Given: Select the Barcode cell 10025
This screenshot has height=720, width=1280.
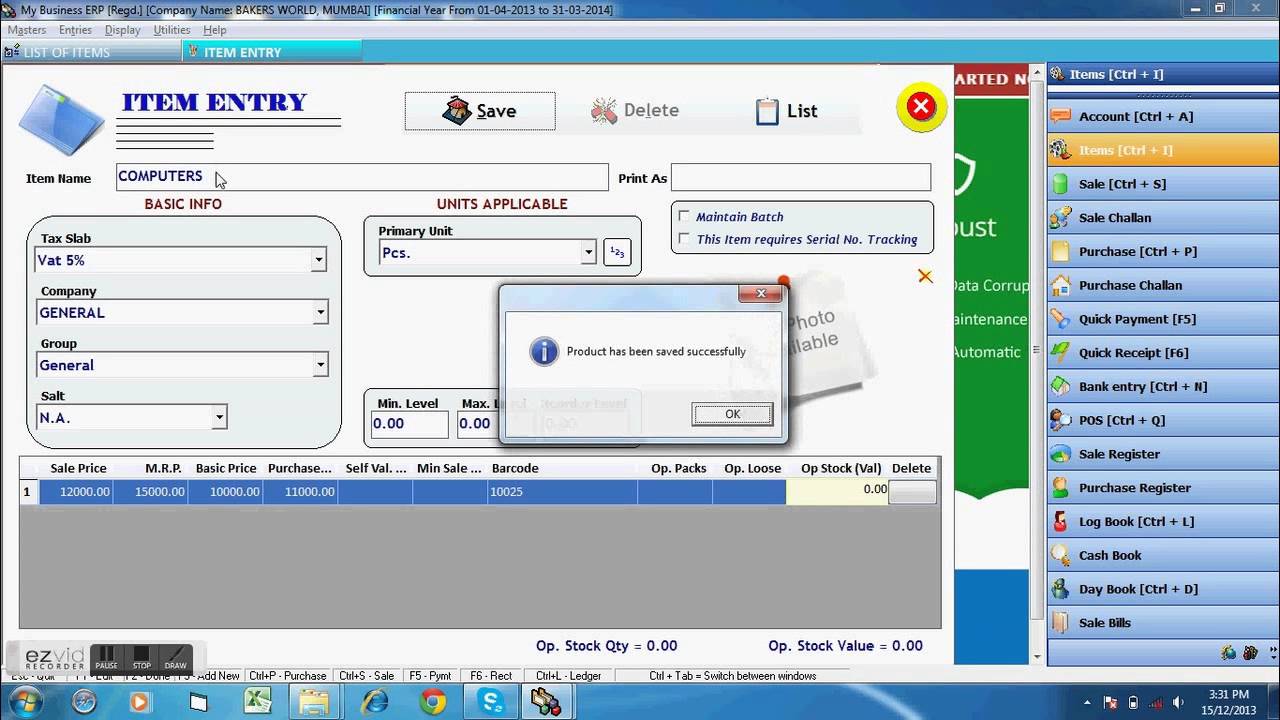Looking at the screenshot, I should [x=562, y=491].
